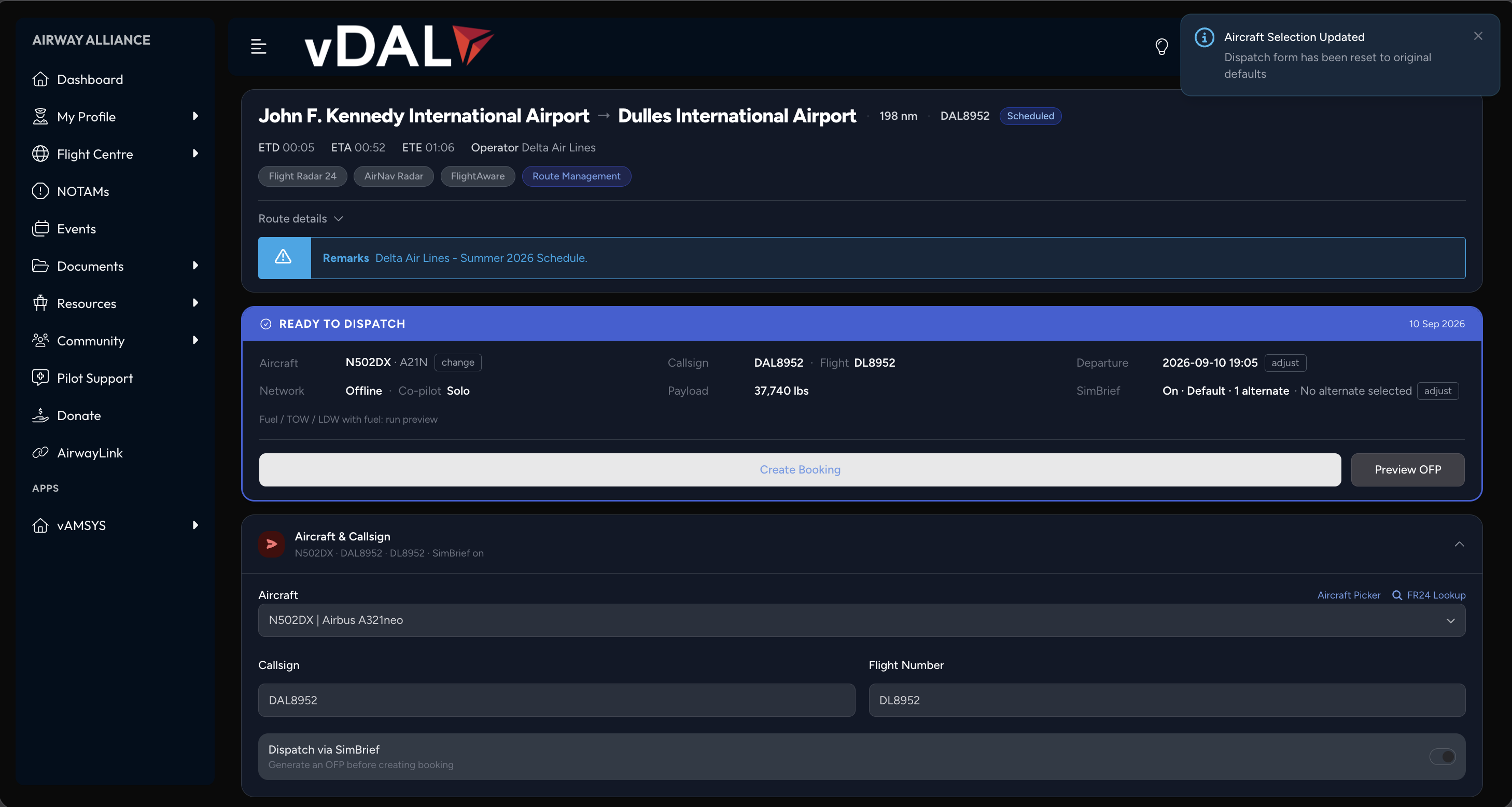Click the NOTAMs alert circle icon
The width and height of the screenshot is (1512, 807).
pos(40,191)
